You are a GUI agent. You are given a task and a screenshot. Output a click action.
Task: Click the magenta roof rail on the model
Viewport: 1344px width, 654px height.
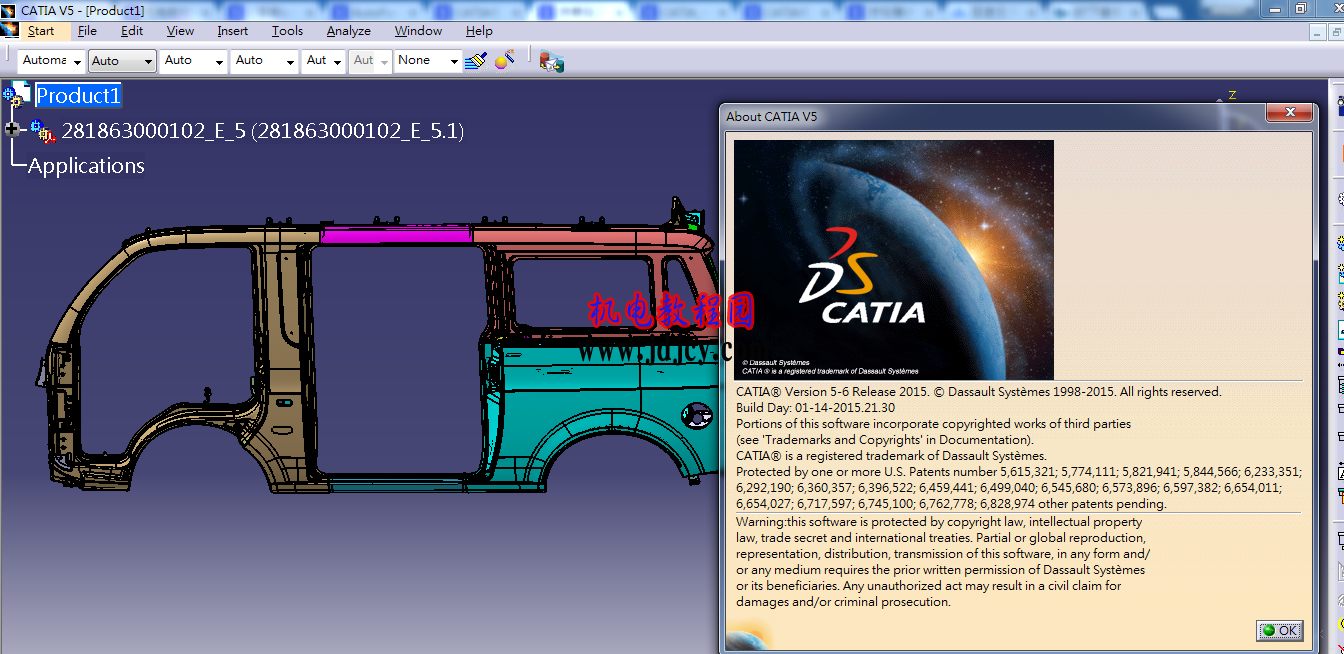tap(396, 237)
